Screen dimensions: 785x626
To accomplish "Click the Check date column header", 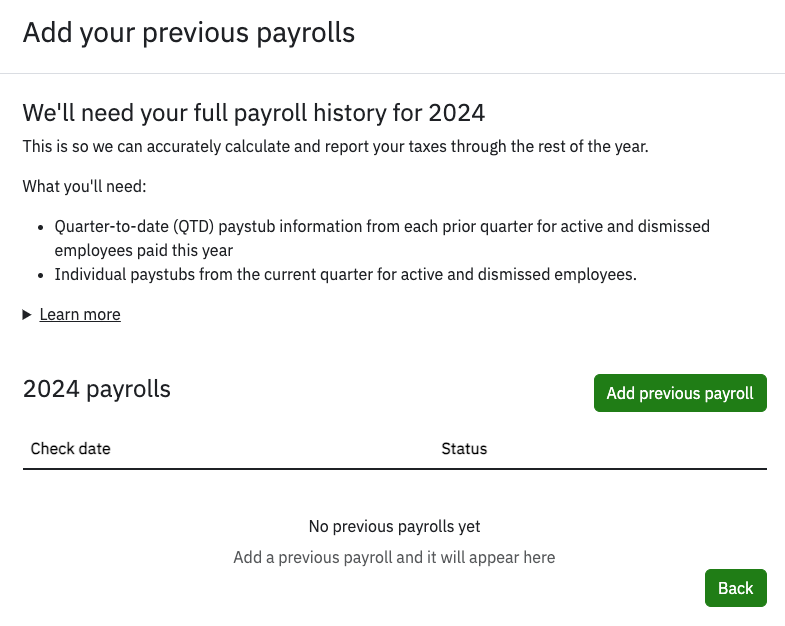I will (x=71, y=448).
